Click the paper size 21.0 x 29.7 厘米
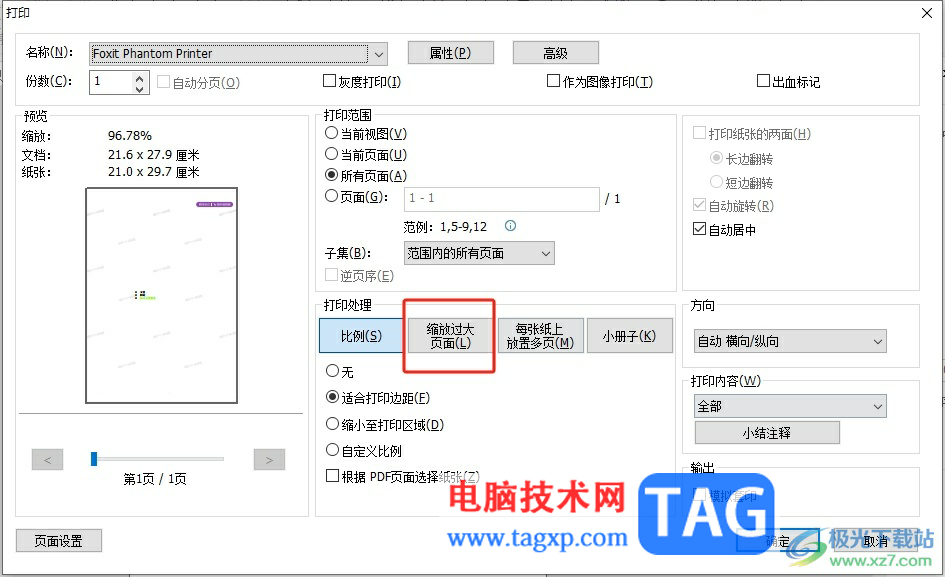Image resolution: width=945 pixels, height=577 pixels. tap(154, 172)
